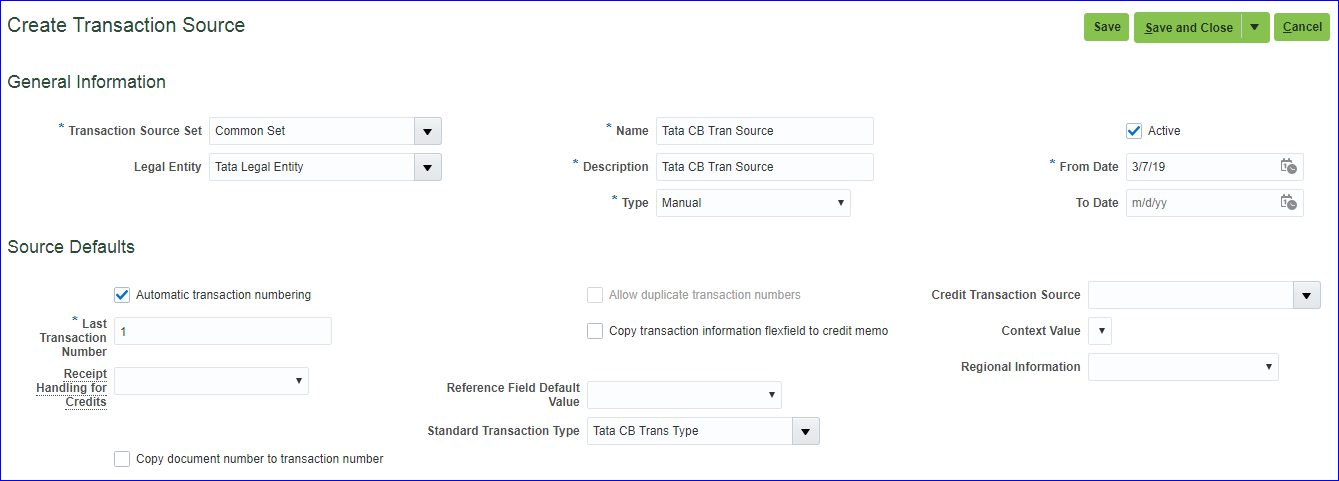Expand the Standard Transaction Type dropdown arrow
Viewport: 1339px width, 481px height.
(x=805, y=431)
